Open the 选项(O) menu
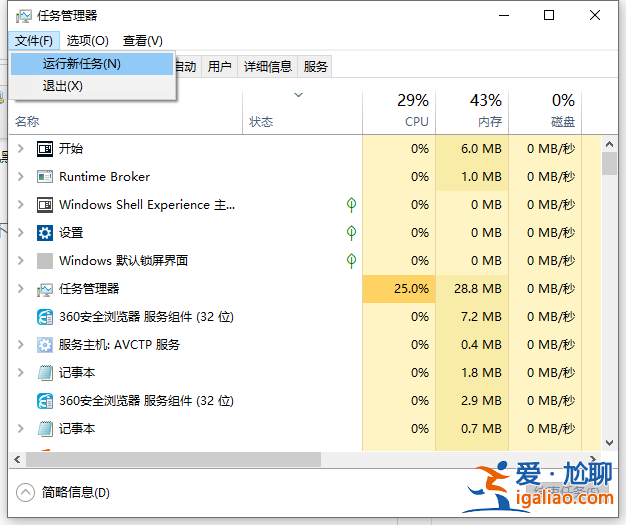The height and width of the screenshot is (525, 626). pyautogui.click(x=87, y=41)
